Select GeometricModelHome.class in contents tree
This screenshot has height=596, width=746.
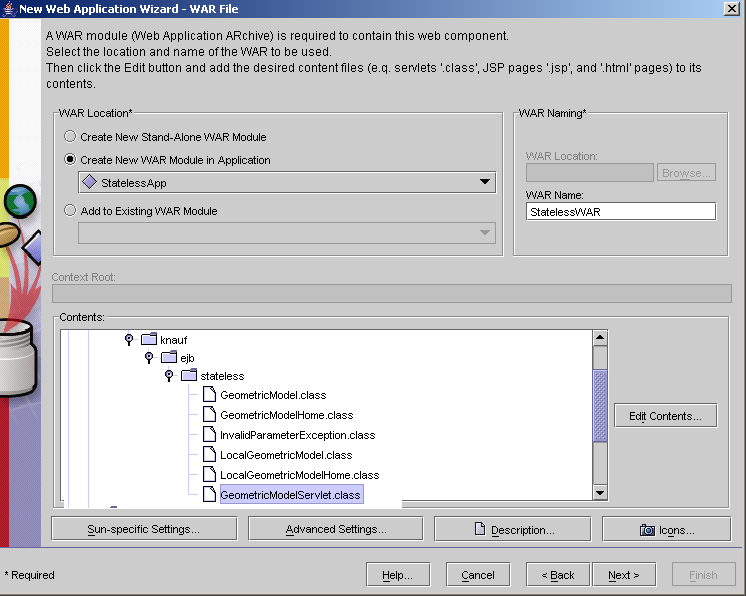(x=286, y=415)
